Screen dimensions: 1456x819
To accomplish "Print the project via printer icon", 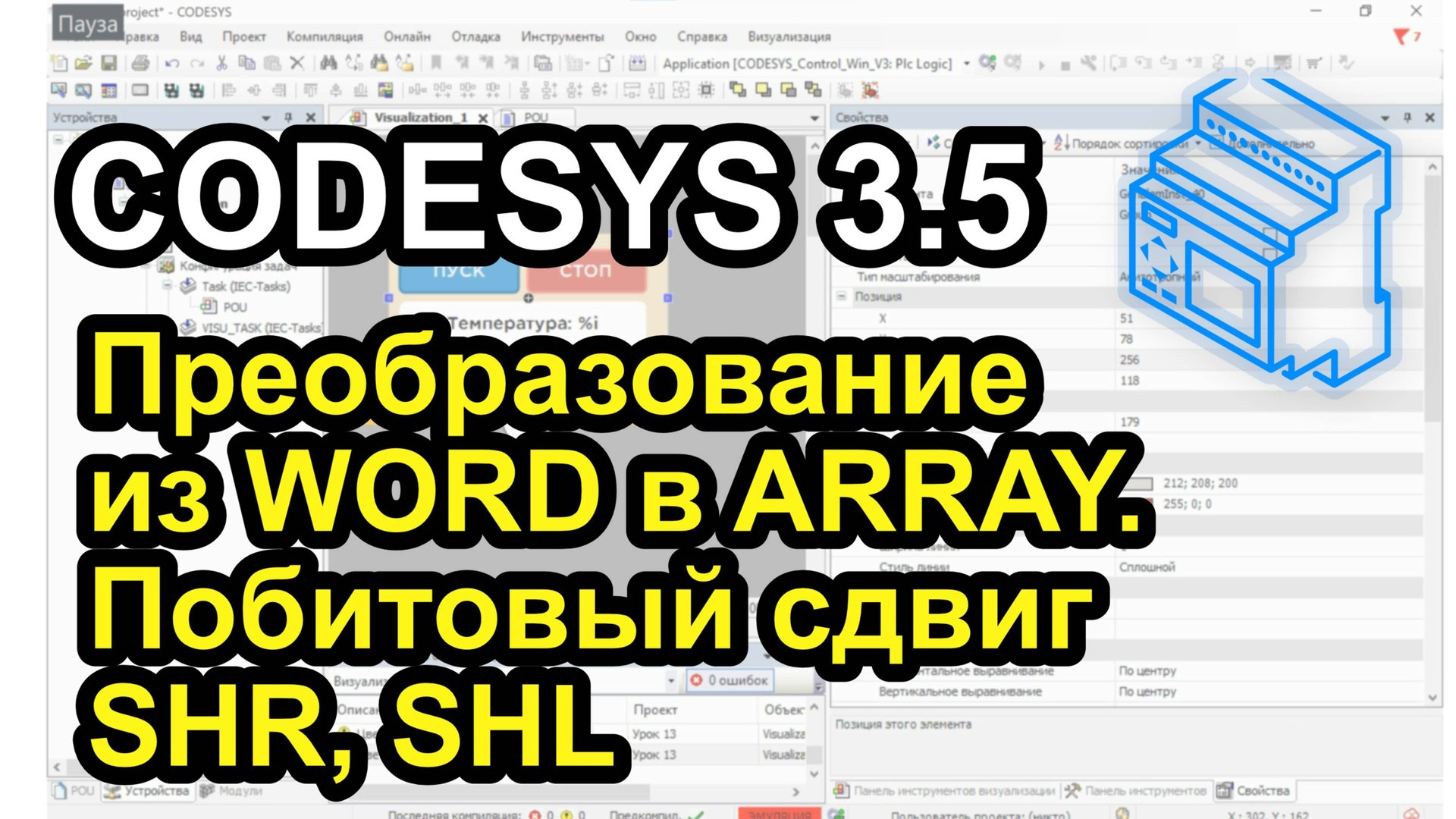I will (140, 63).
